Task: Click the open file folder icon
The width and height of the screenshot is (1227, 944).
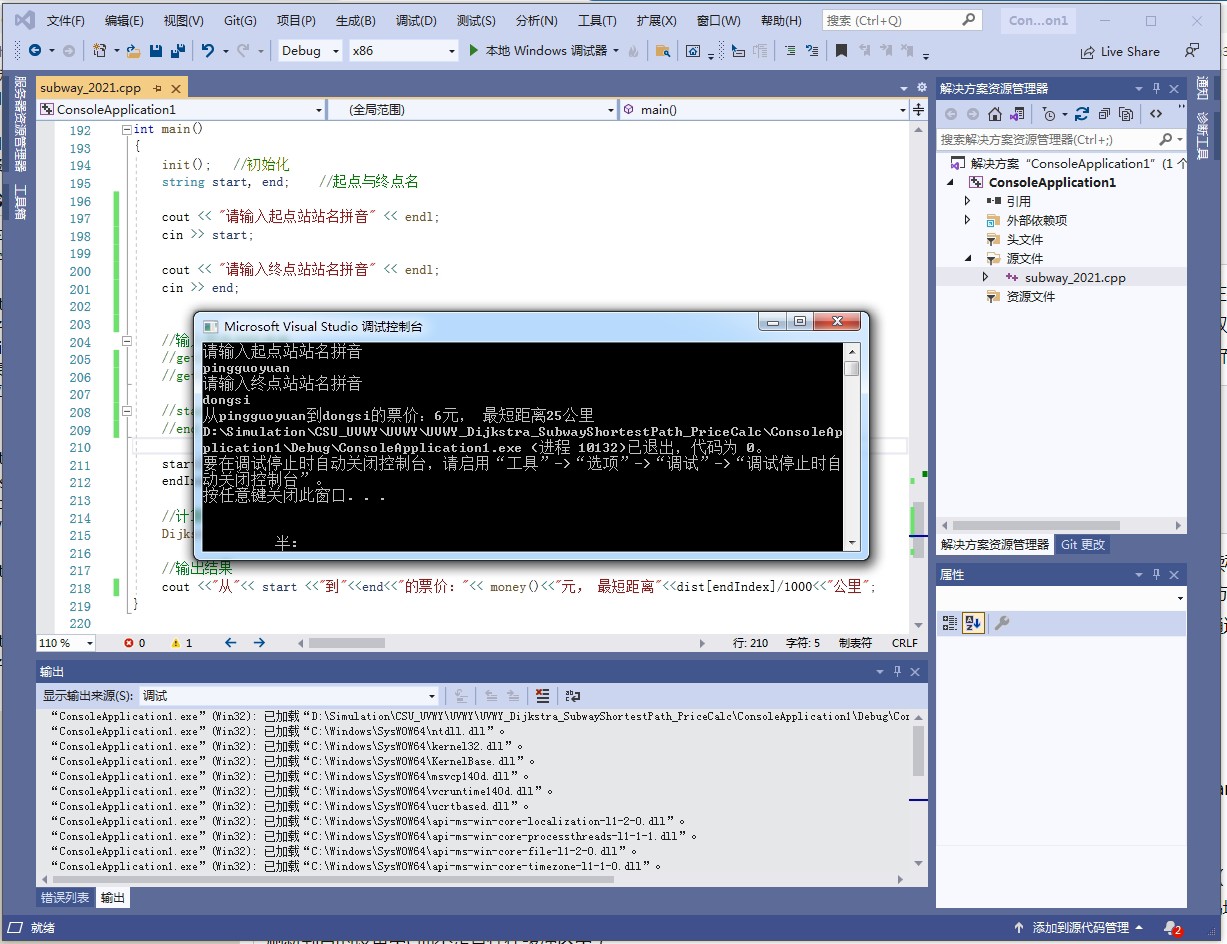Action: point(135,50)
